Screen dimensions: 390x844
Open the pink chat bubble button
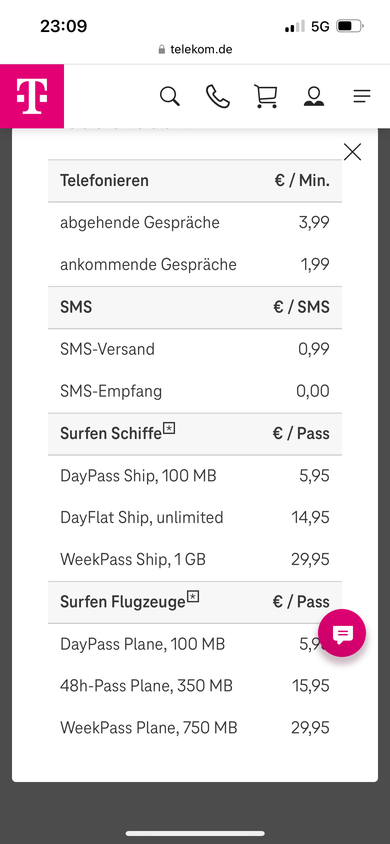pyautogui.click(x=342, y=633)
